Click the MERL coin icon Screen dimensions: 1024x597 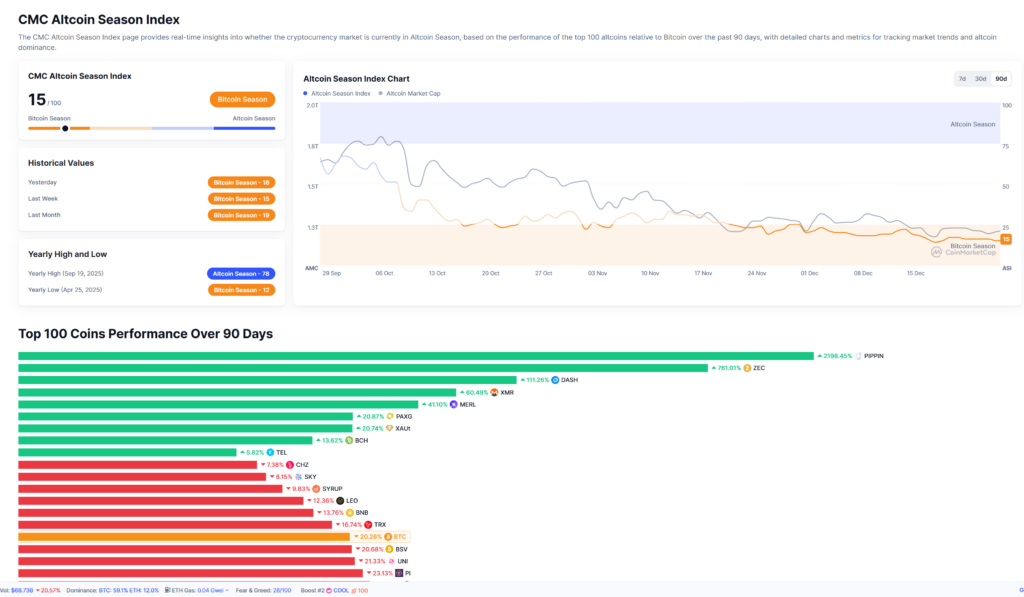click(x=453, y=404)
